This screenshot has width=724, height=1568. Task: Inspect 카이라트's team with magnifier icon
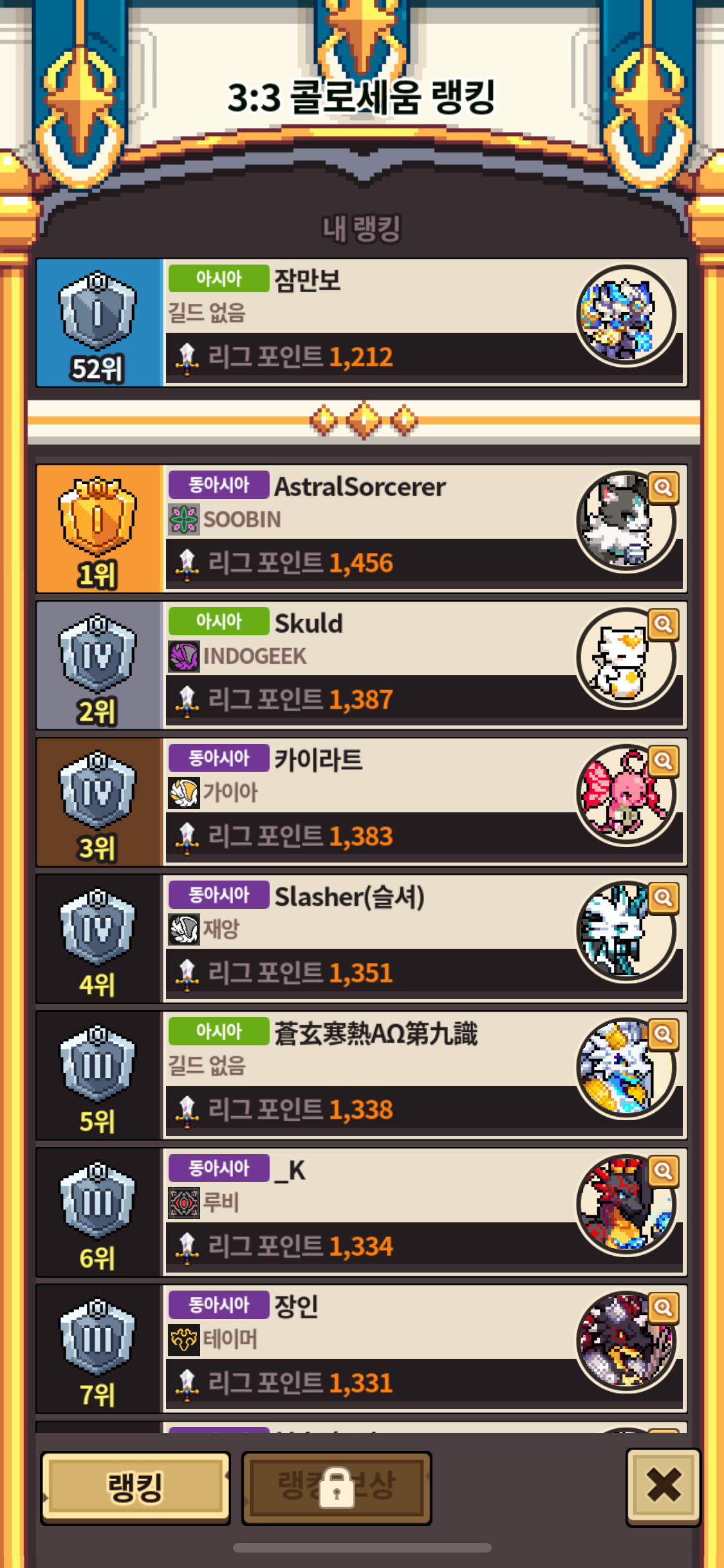point(664,761)
